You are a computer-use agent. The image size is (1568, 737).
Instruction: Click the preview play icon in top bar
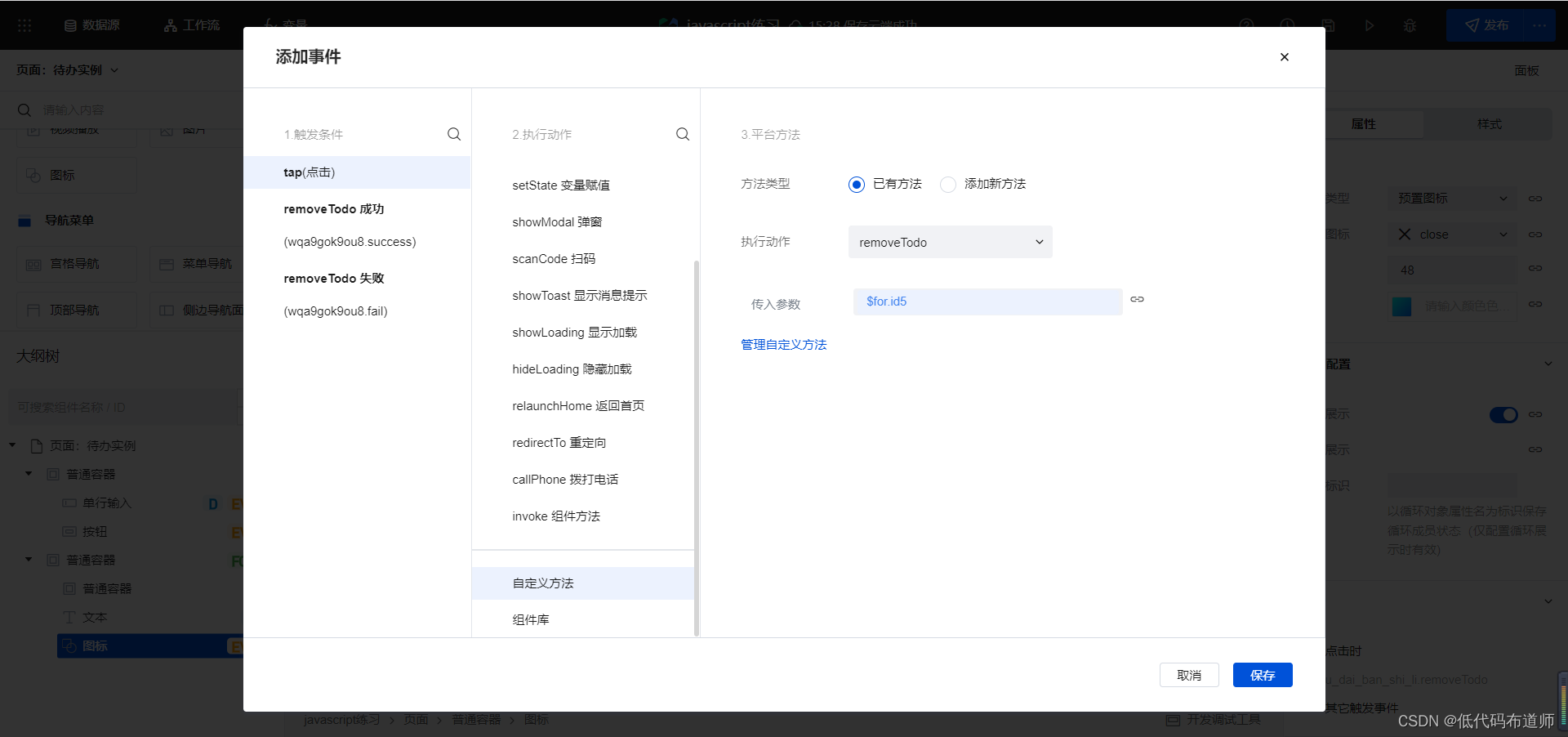pos(1369,25)
